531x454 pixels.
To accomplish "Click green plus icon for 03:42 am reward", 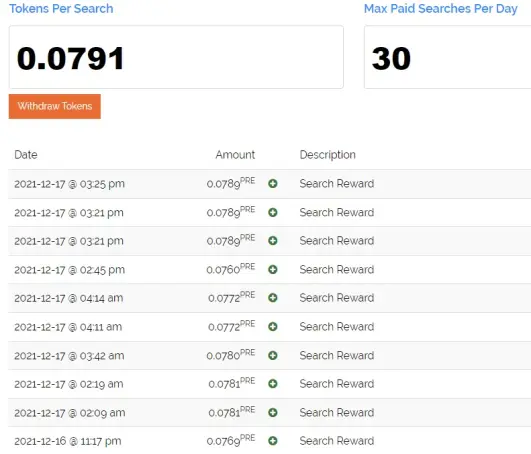I will pos(273,355).
